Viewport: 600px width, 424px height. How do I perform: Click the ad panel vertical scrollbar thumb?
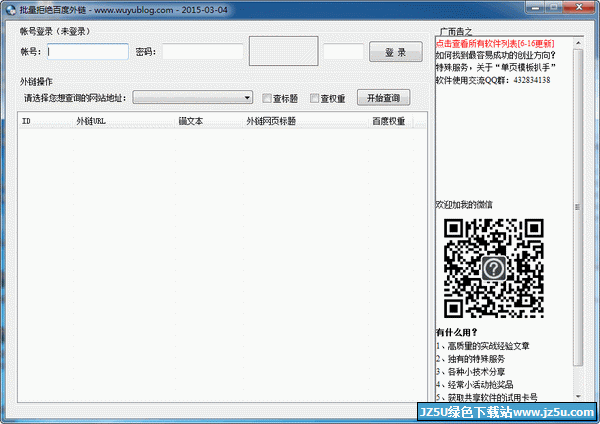578,207
